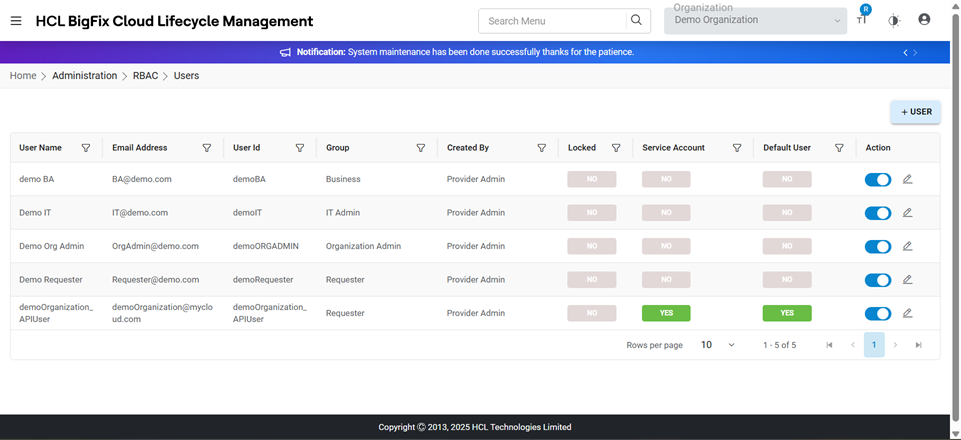Click into the Search Menu field

552,21
